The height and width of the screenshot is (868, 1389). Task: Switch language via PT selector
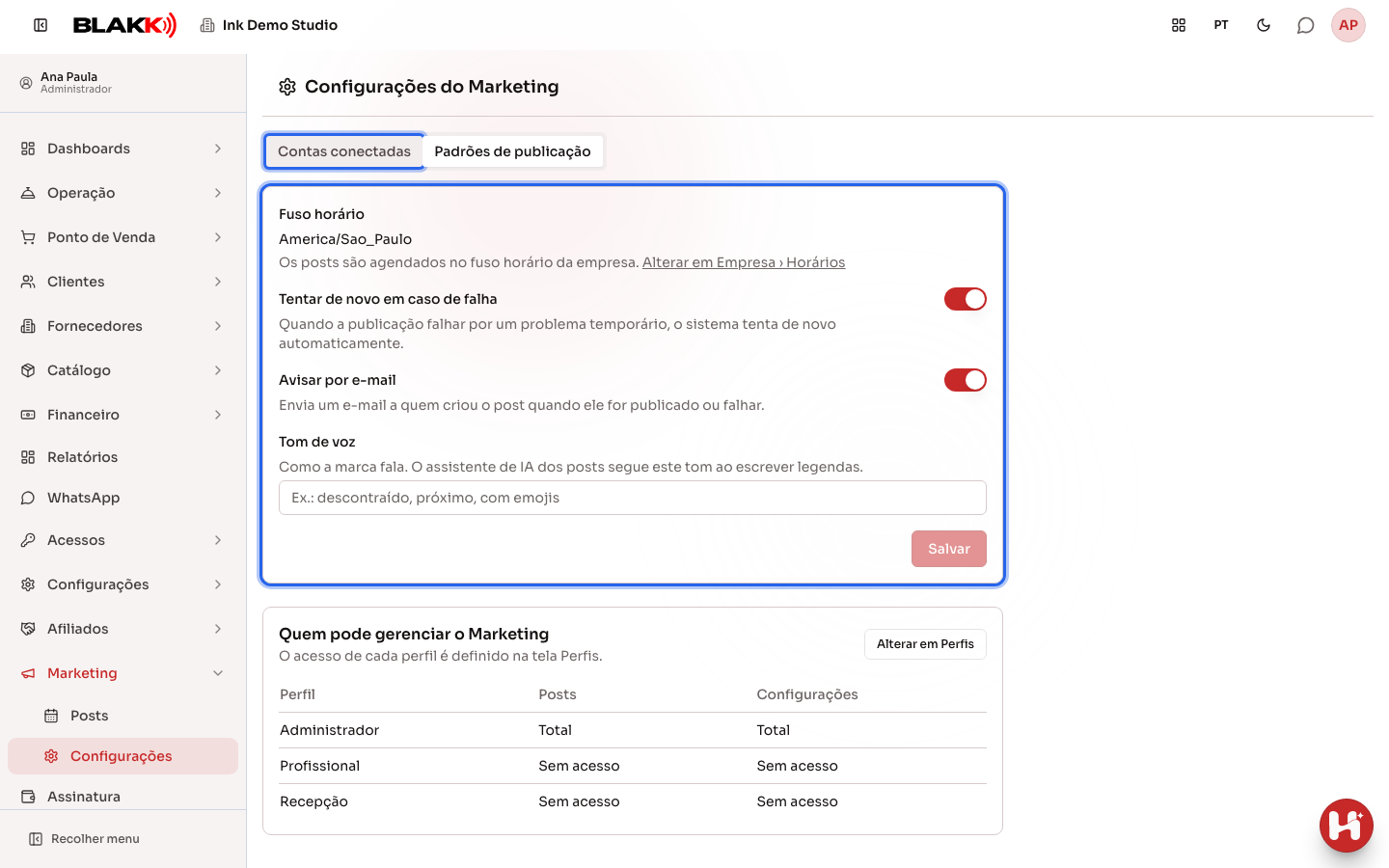(1221, 25)
